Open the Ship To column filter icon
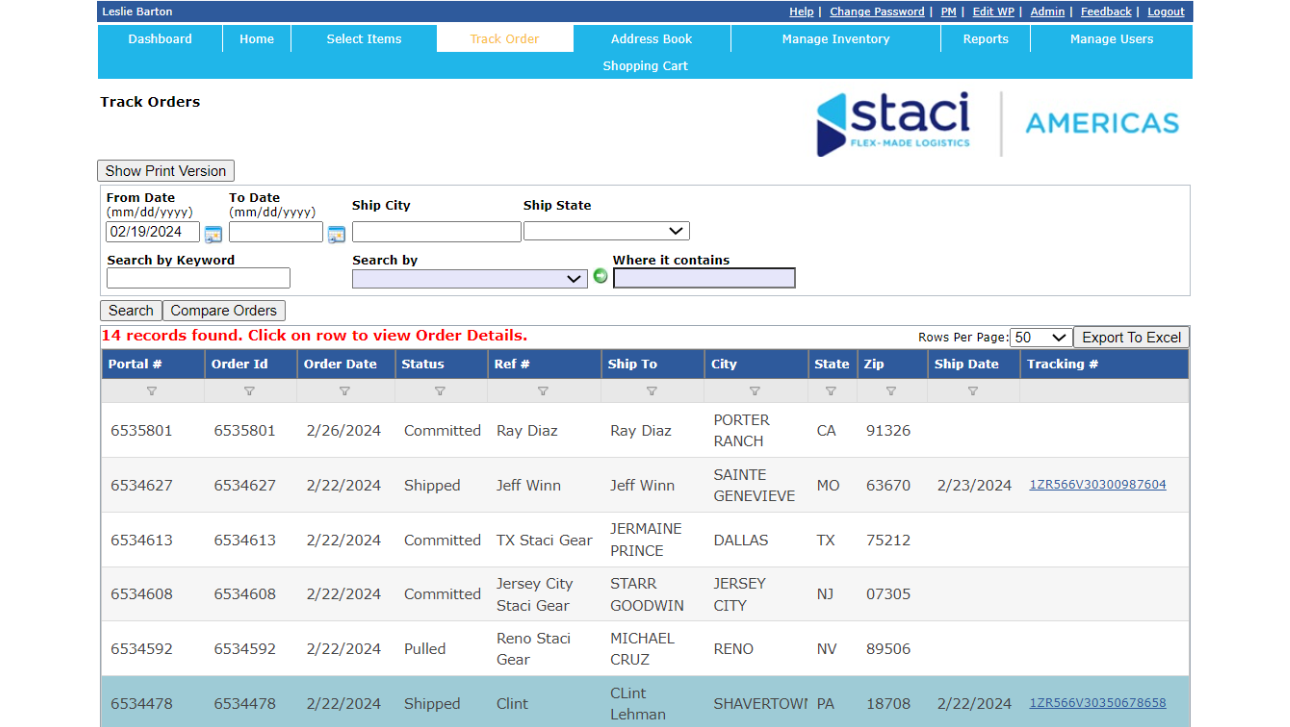Viewport: 1290px width, 727px height. [x=652, y=391]
